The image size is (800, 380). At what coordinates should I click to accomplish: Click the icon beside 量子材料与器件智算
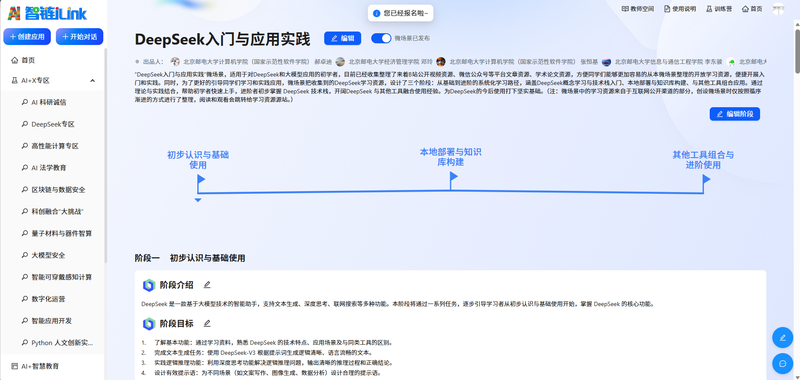click(24, 234)
